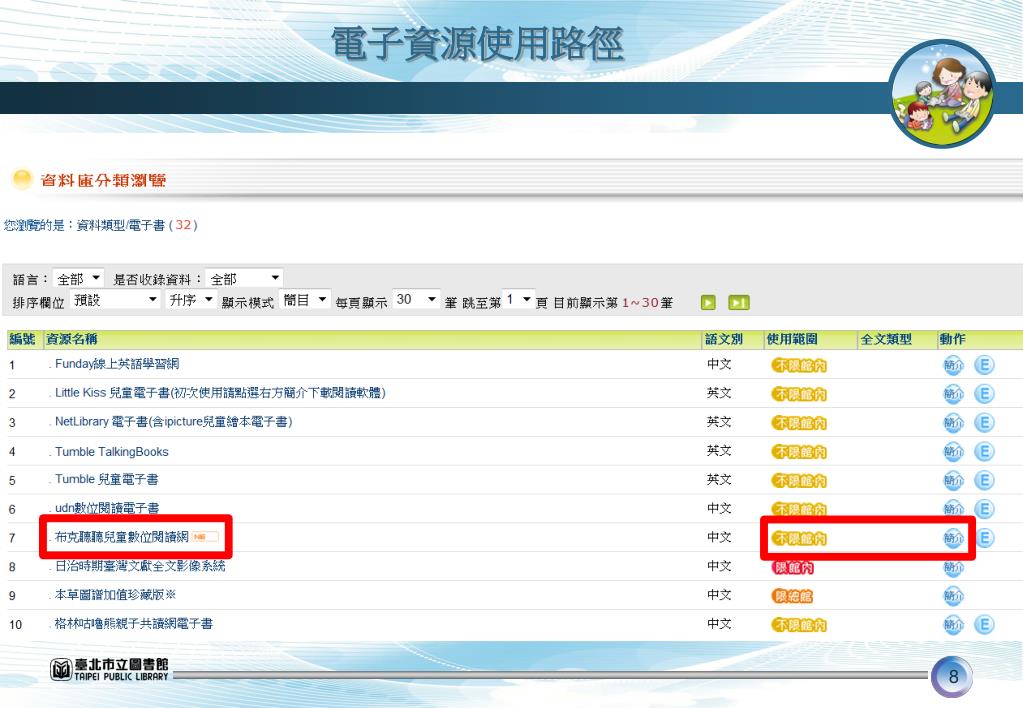Viewport: 1023px width, 708px height.
Task: Click 不限館內 badge for 格林咕嚕熊 row
Action: tap(799, 625)
